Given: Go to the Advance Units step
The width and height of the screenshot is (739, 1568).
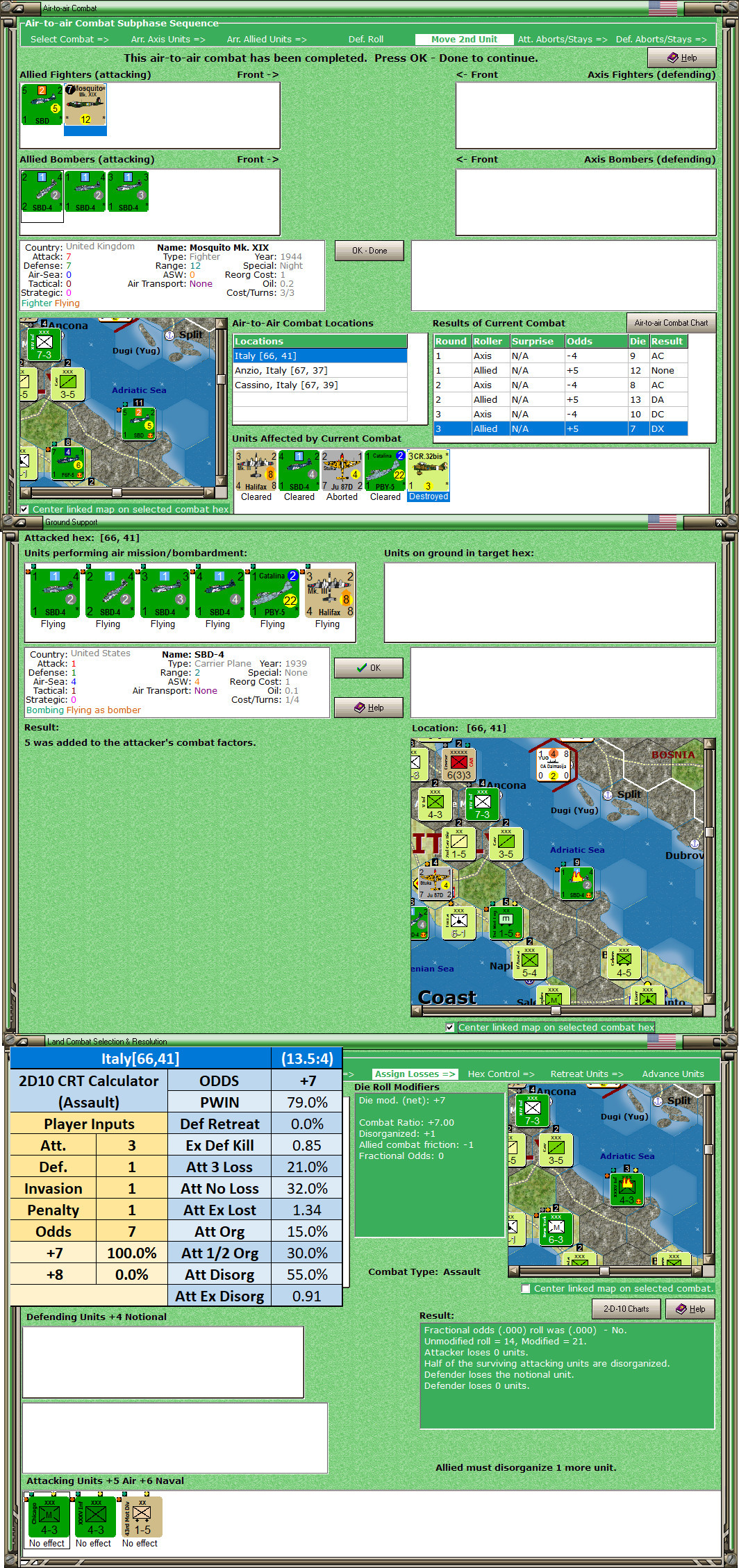Looking at the screenshot, I should tap(673, 1074).
